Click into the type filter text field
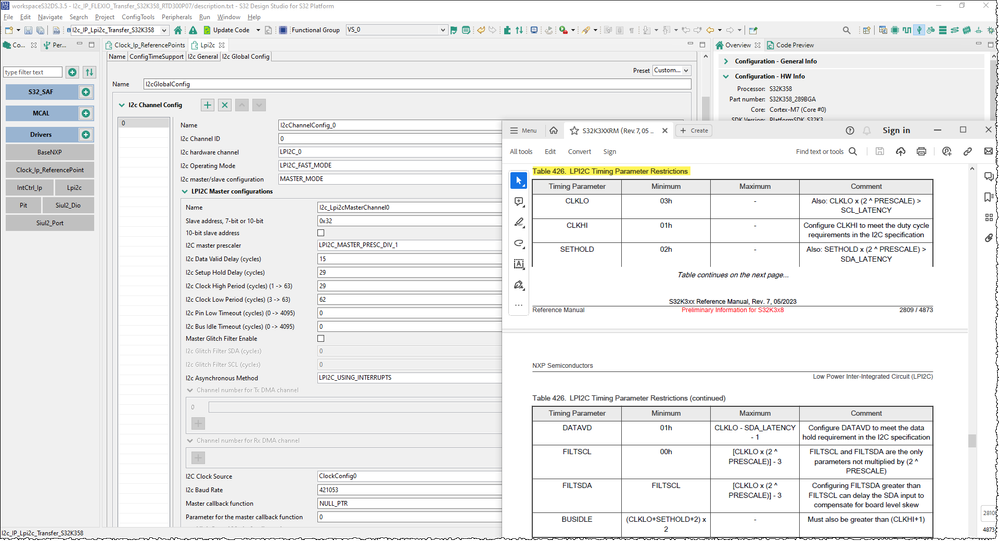Viewport: 999px width, 541px height. pyautogui.click(x=33, y=73)
